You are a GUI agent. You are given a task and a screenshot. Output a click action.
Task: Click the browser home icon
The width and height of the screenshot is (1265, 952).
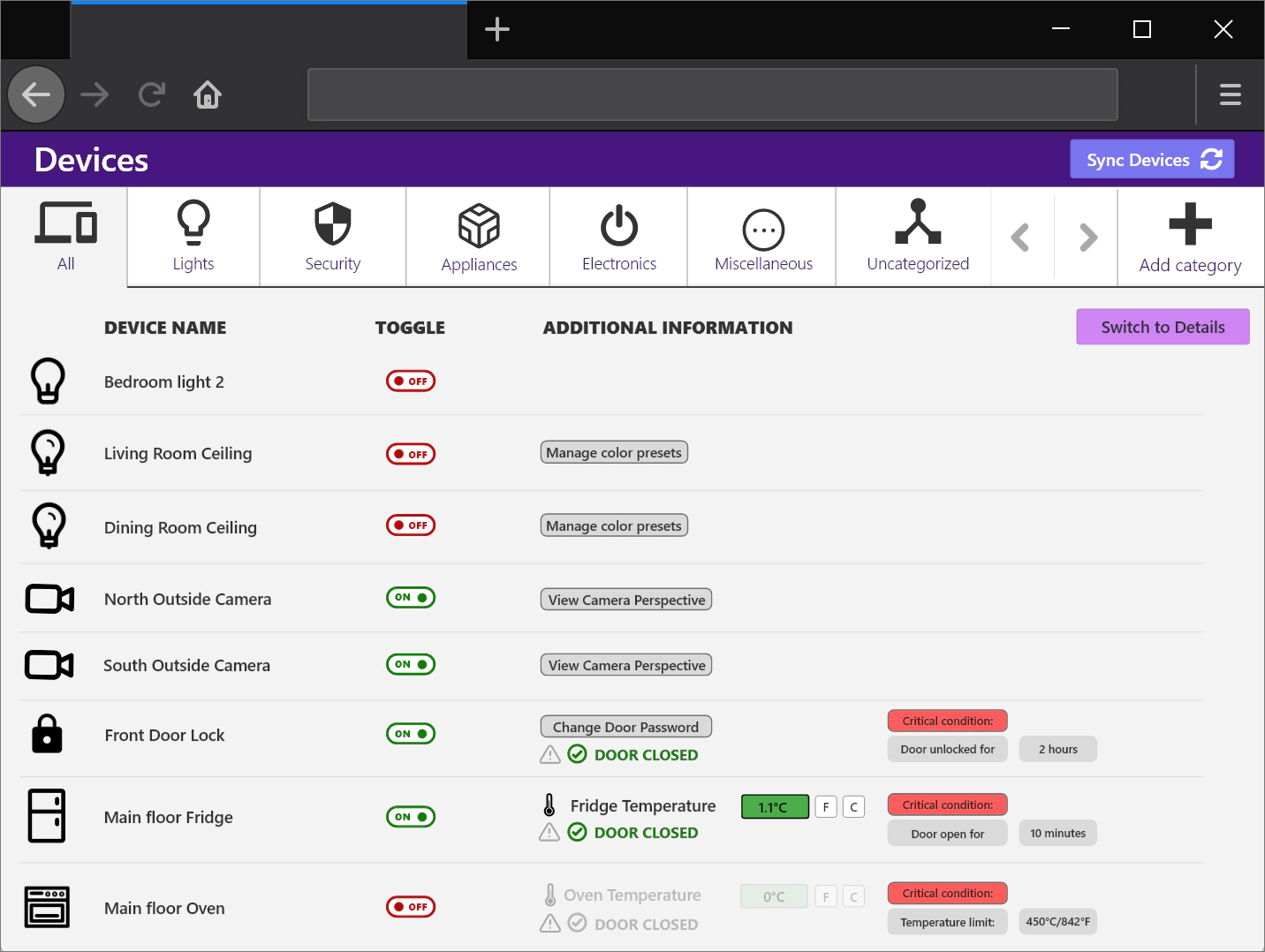click(x=208, y=94)
